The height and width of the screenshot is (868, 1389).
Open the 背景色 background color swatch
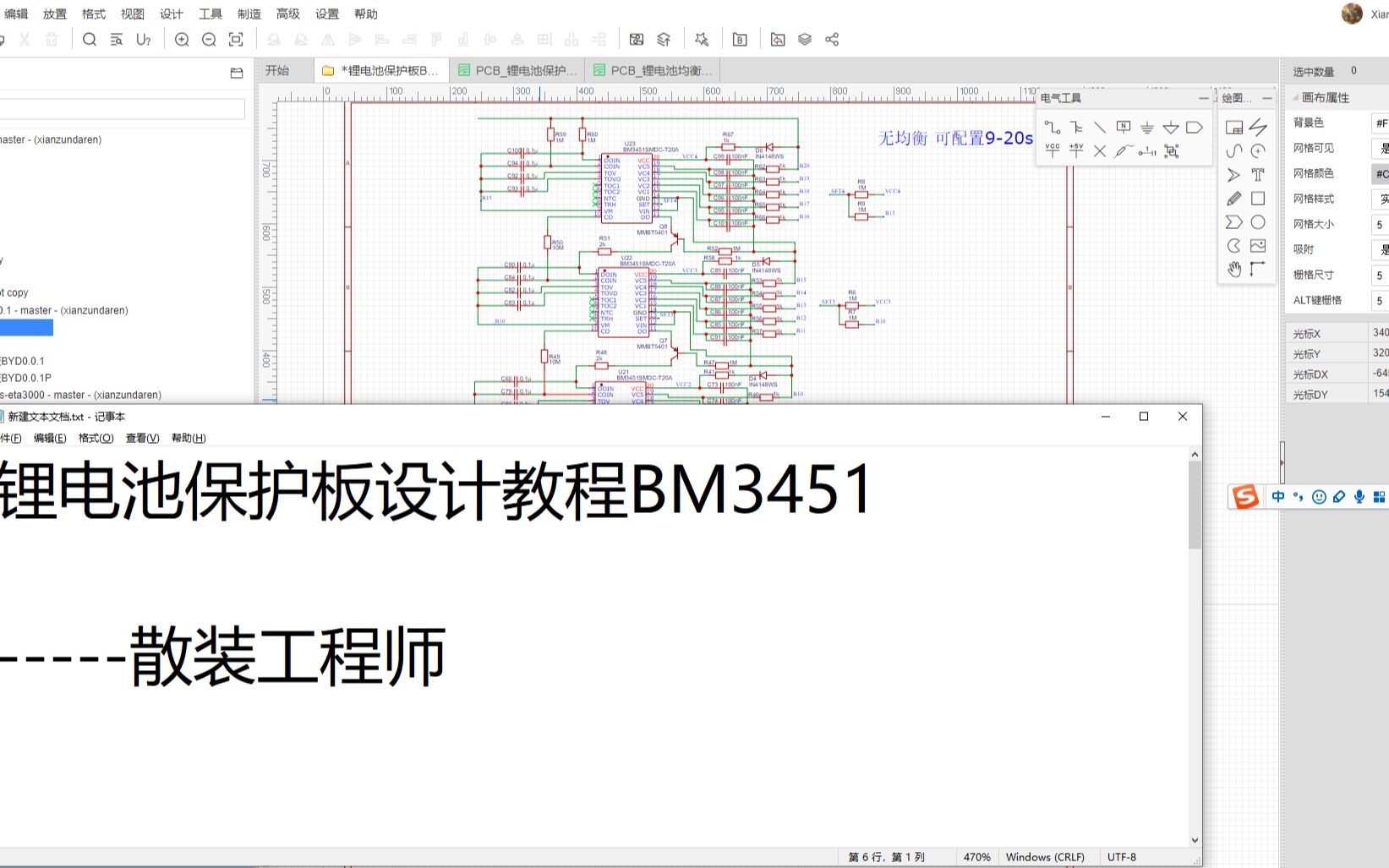point(1381,124)
